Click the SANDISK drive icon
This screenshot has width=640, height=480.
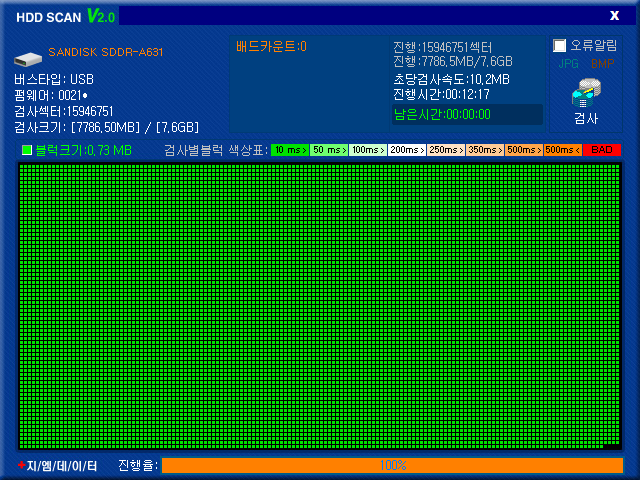28,59
